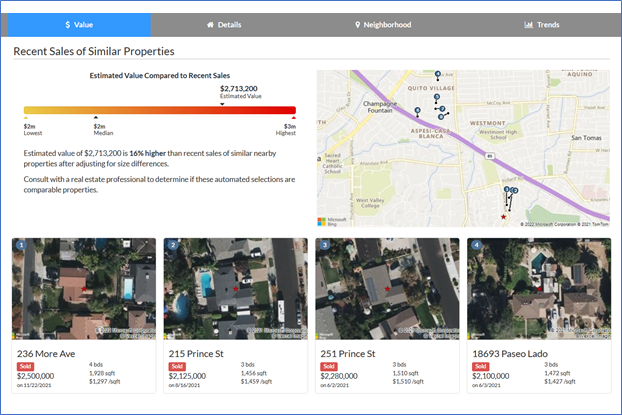622x415 pixels.
Task: Open aerial photo of 236 More Ave
Action: click(x=84, y=288)
